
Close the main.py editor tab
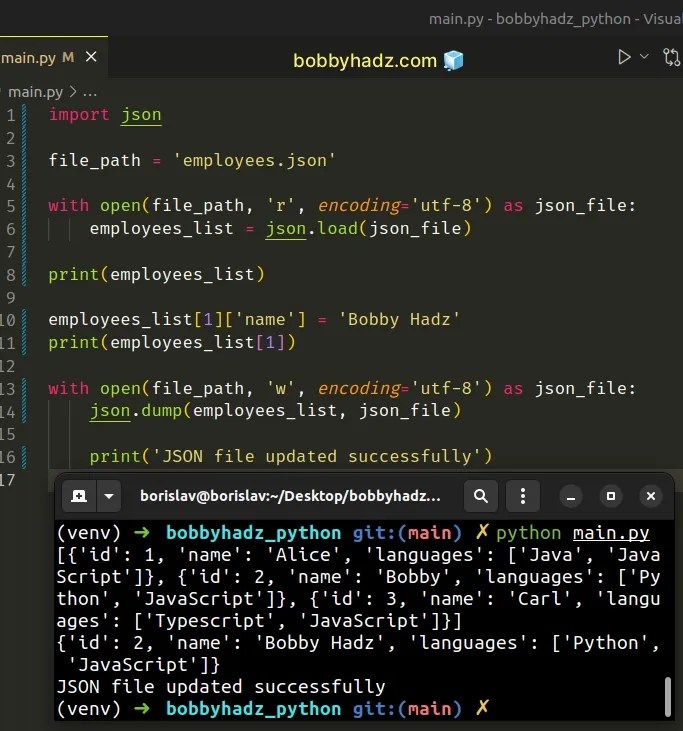click(91, 57)
